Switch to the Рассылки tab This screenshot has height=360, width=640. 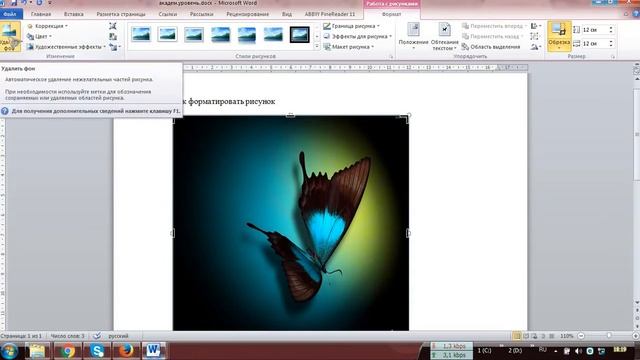click(201, 14)
